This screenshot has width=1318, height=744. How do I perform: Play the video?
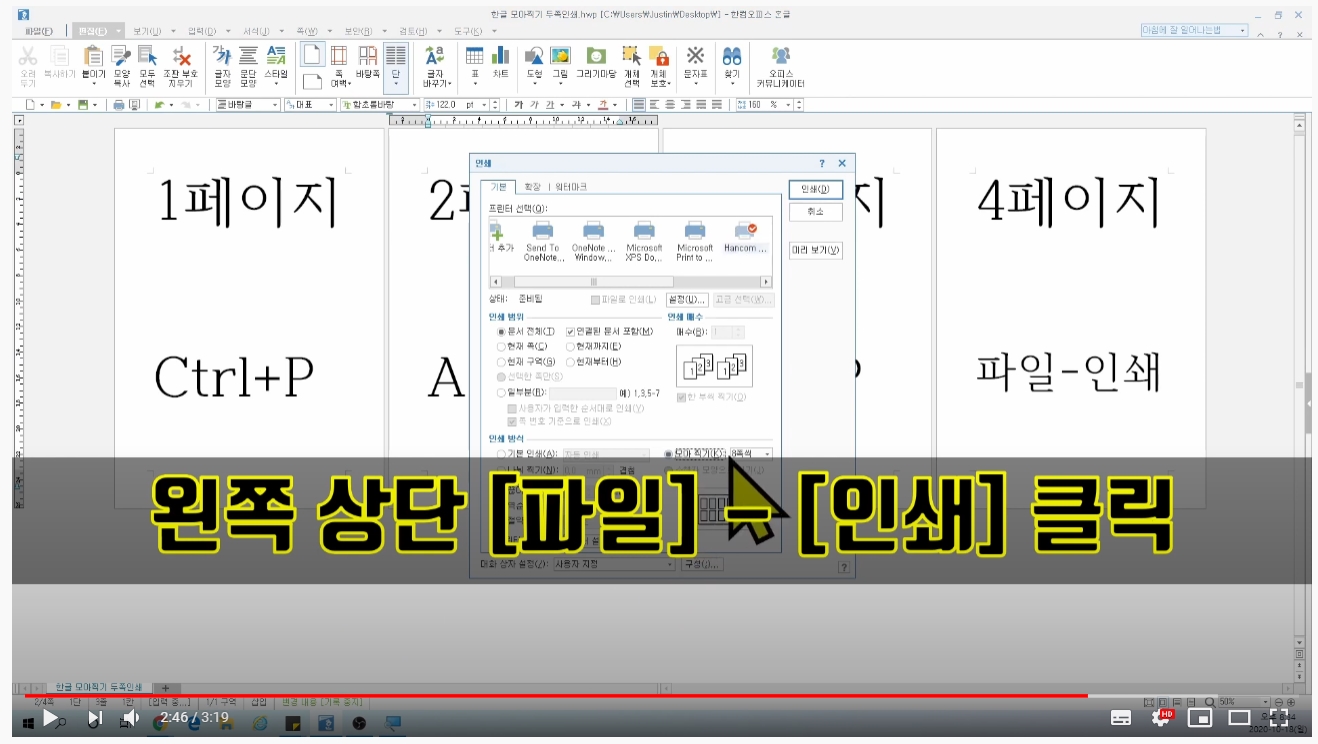(50, 717)
